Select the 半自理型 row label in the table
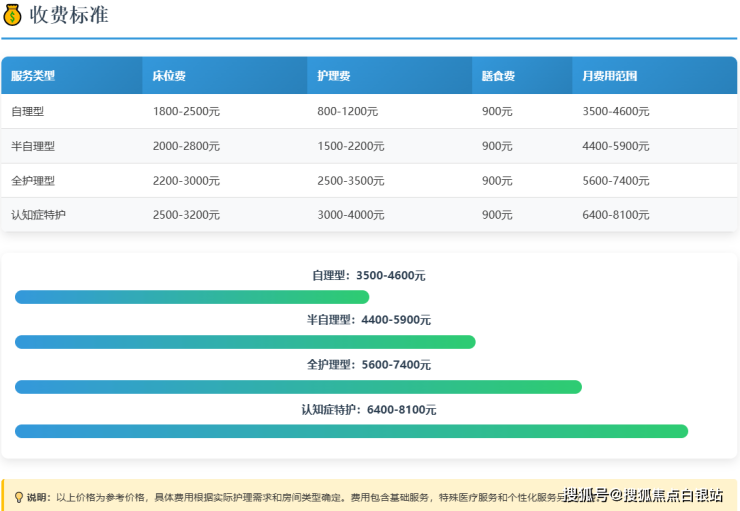The height and width of the screenshot is (511, 740). click(x=33, y=146)
